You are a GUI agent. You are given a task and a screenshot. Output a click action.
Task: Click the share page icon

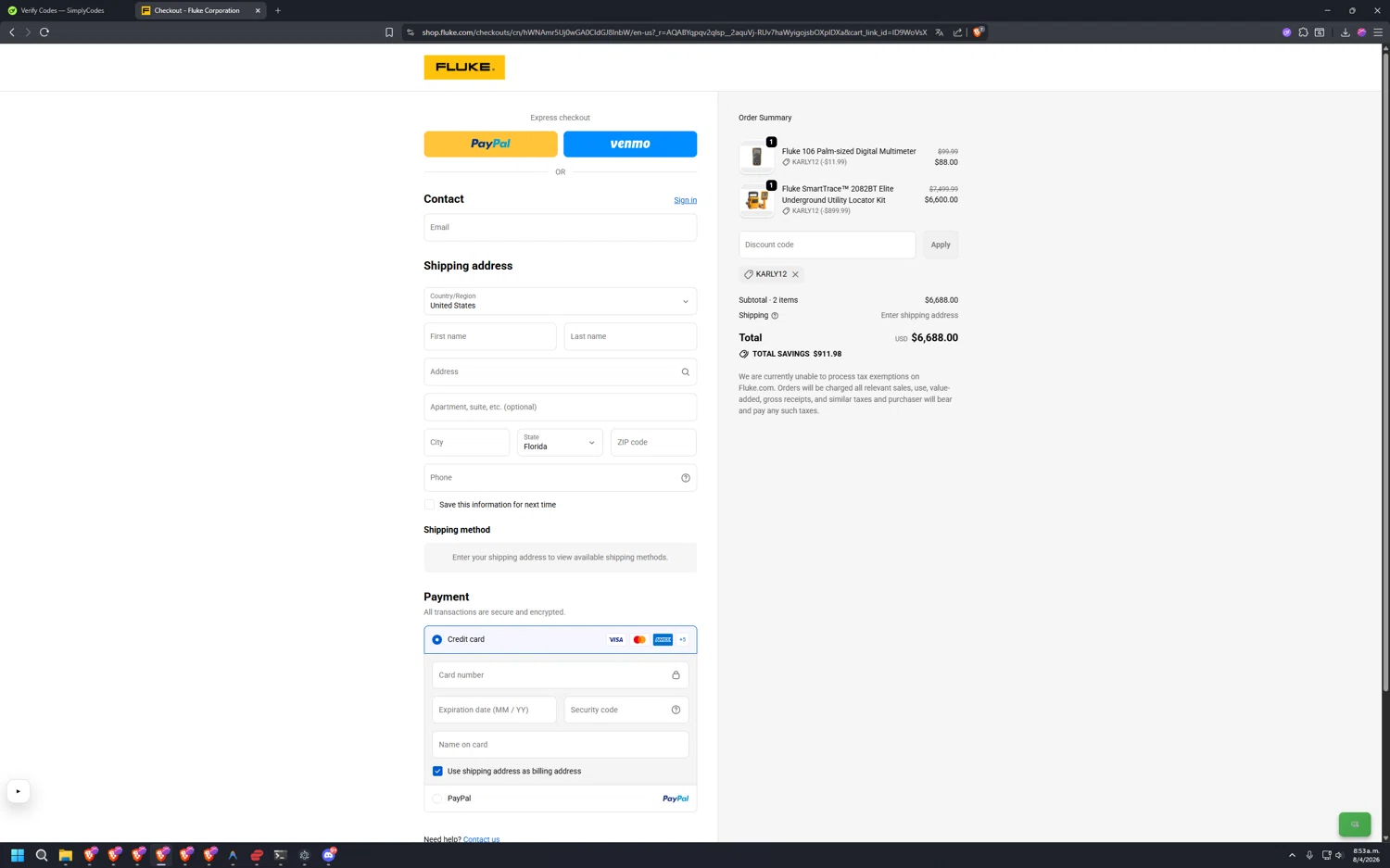(x=958, y=32)
